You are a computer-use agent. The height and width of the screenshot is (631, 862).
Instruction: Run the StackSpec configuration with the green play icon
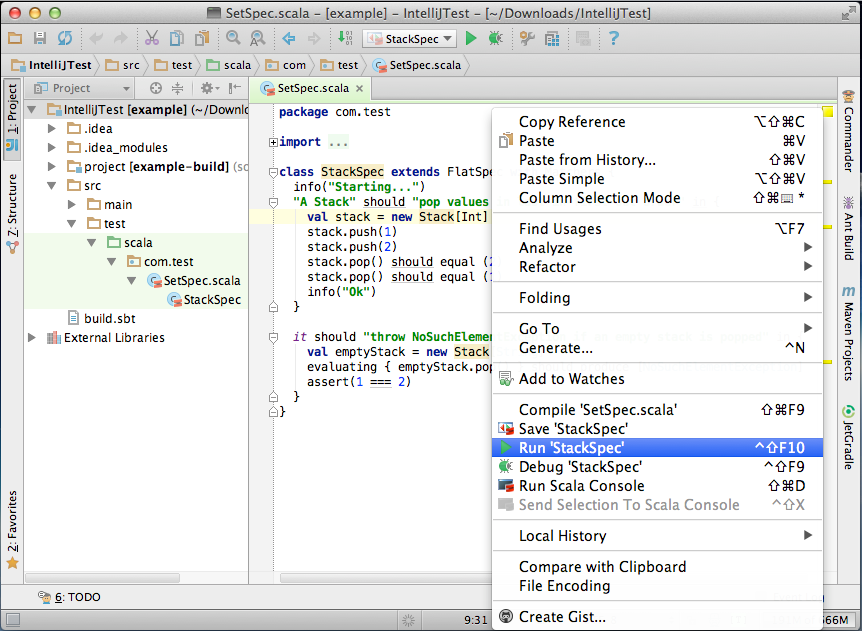(470, 38)
